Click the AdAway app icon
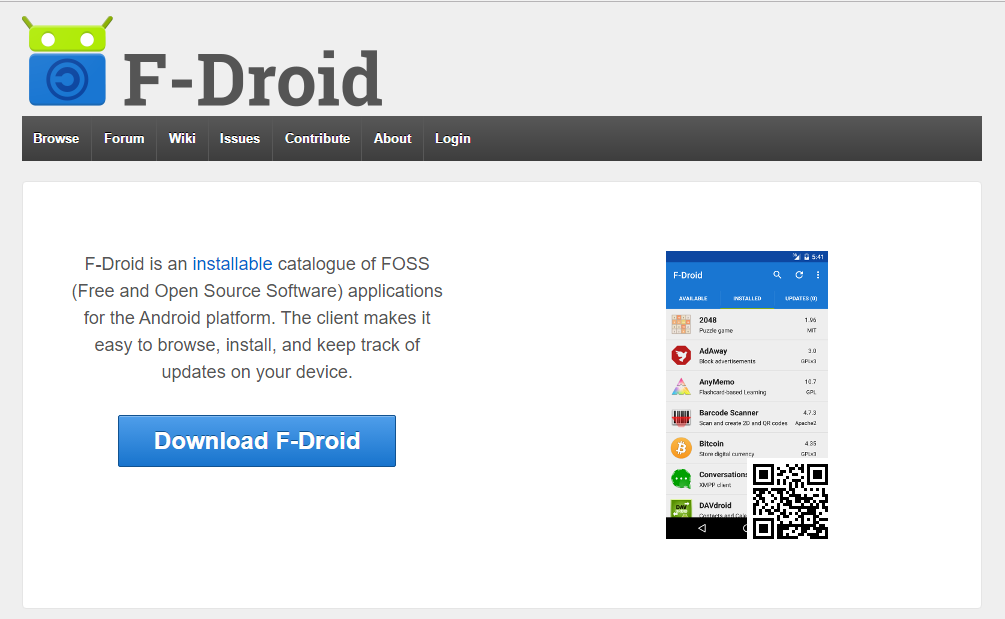 coord(681,355)
